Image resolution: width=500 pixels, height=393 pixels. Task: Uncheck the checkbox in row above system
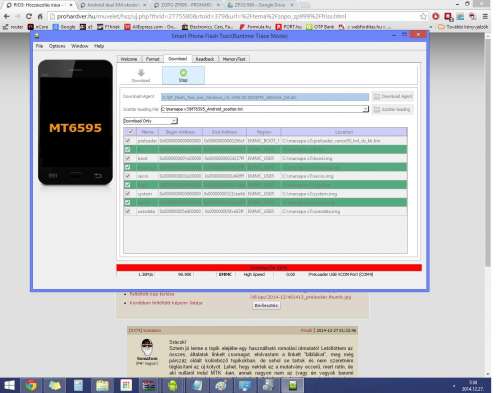(x=127, y=185)
